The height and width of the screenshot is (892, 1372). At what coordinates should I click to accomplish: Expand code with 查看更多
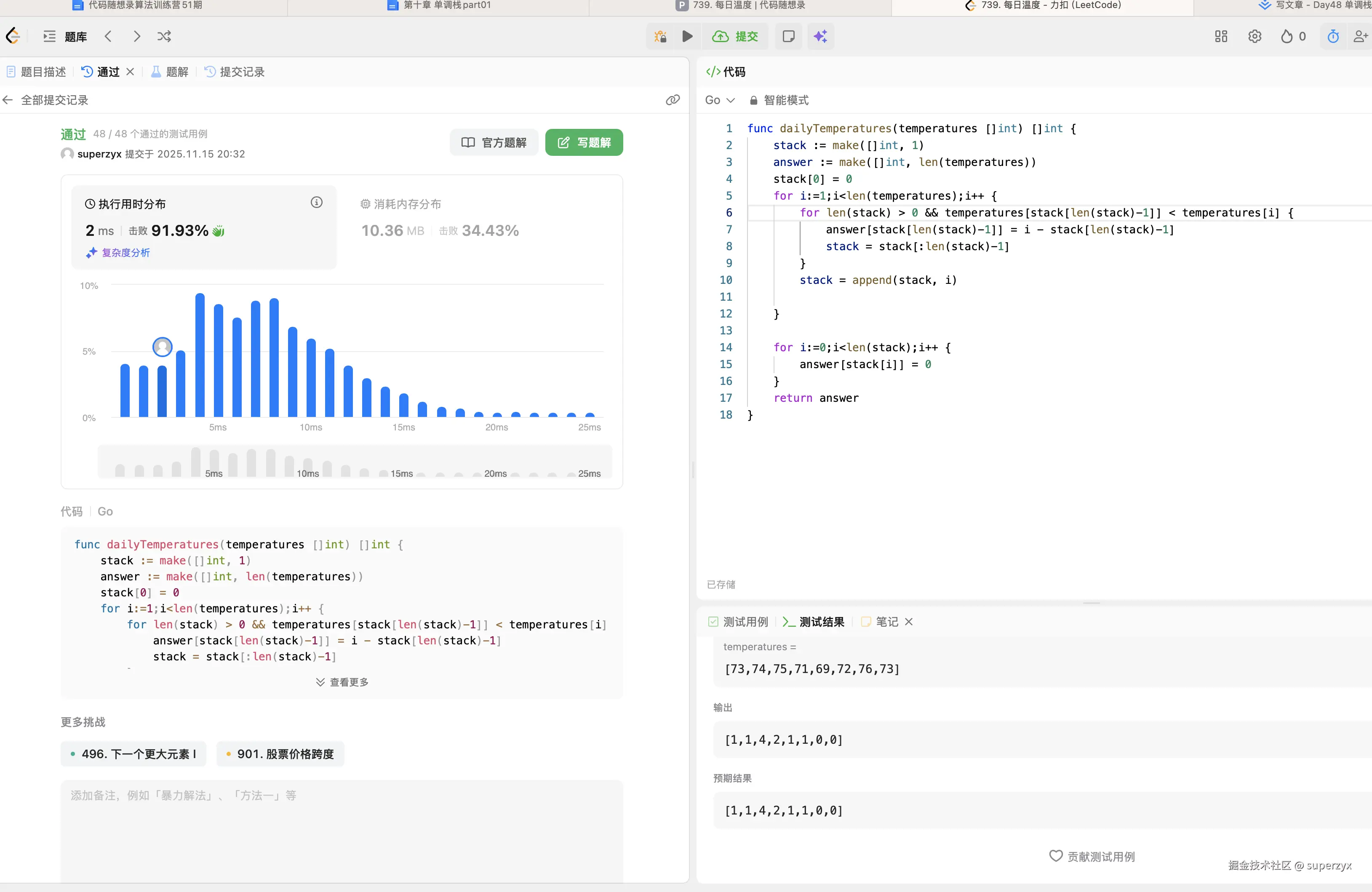point(342,682)
